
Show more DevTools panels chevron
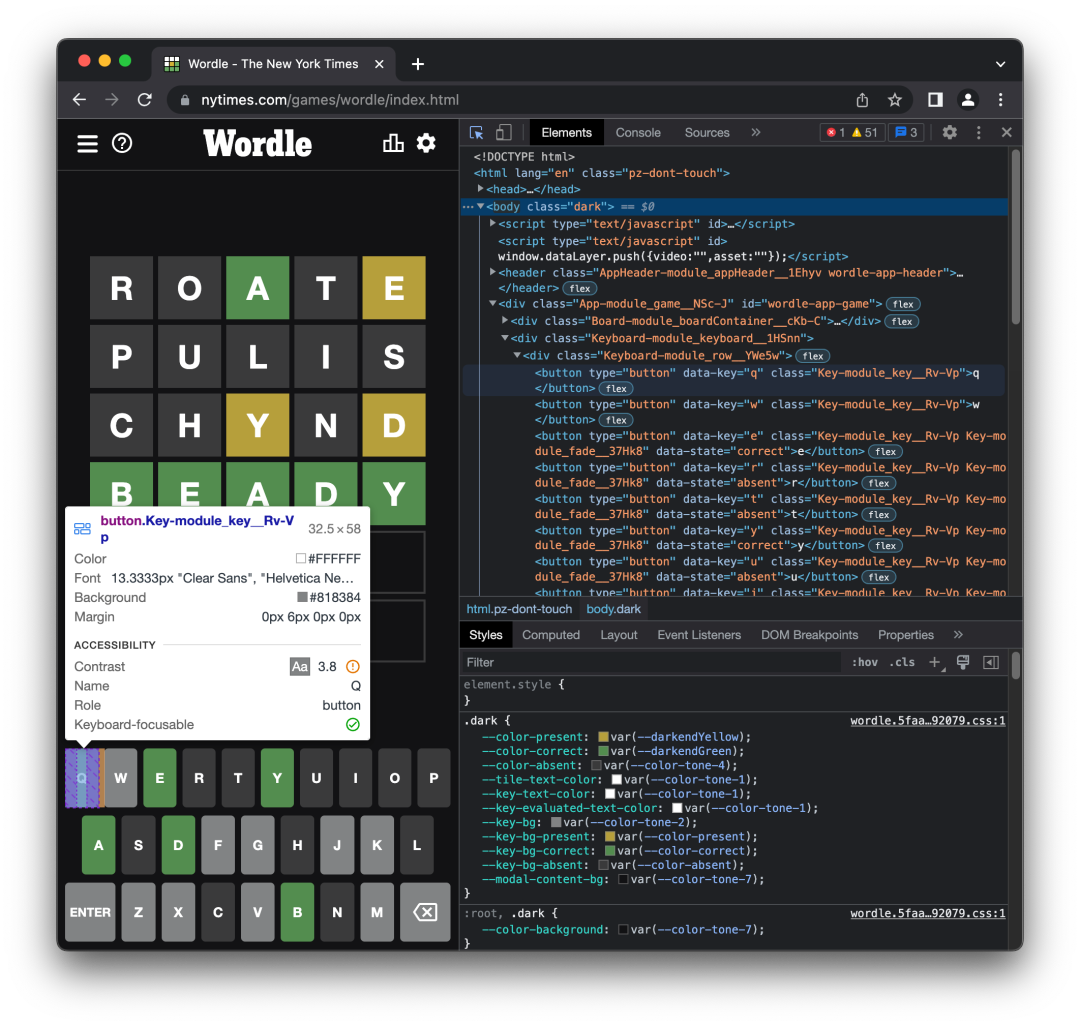tap(756, 132)
